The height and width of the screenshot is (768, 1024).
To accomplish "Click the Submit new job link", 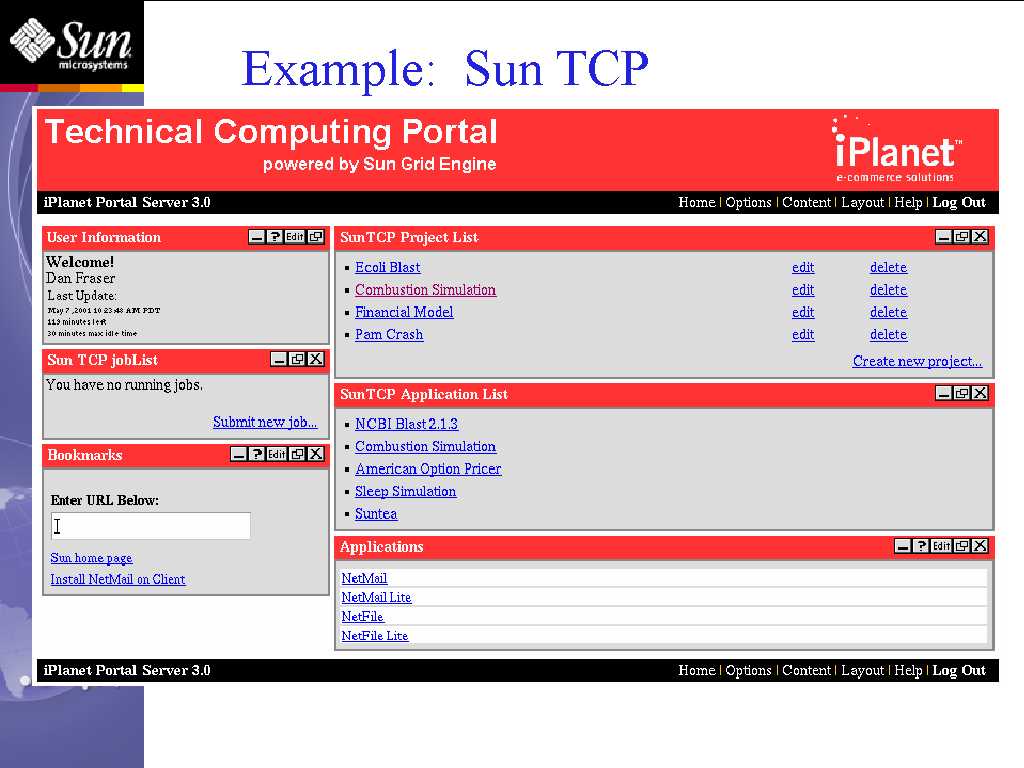I will tap(265, 422).
